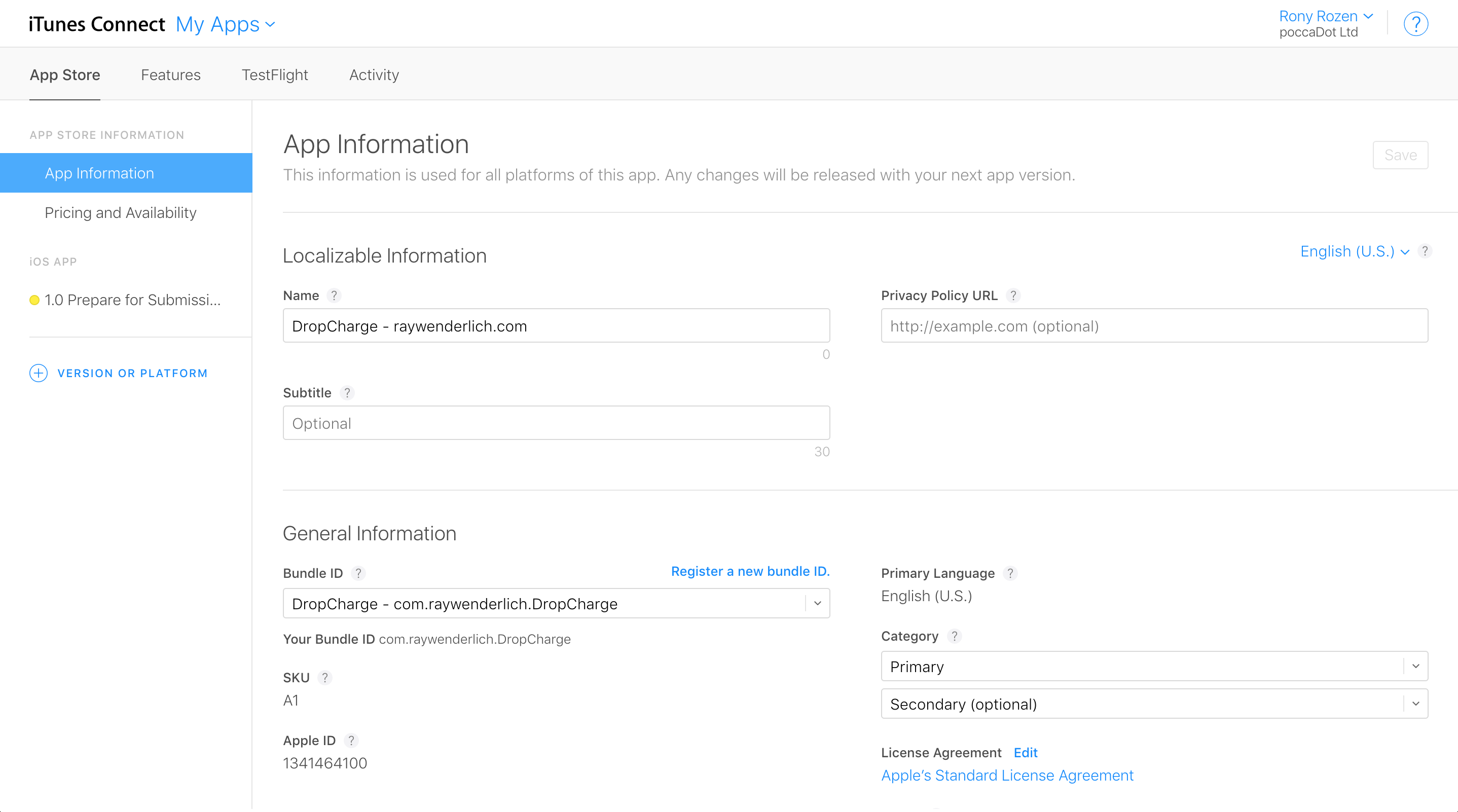1458x812 pixels.
Task: Click into the Subtitle input field
Action: 556,423
